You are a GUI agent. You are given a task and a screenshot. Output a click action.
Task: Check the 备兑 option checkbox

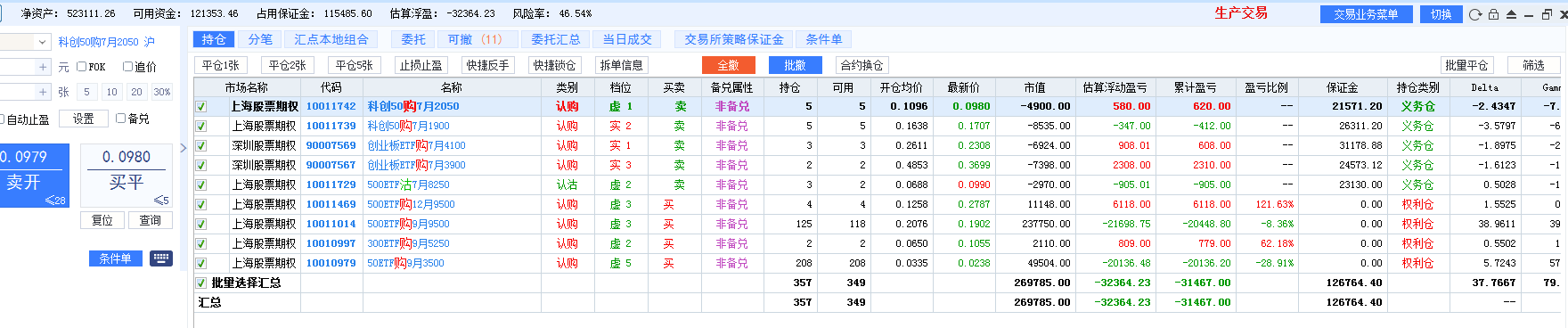coord(120,119)
